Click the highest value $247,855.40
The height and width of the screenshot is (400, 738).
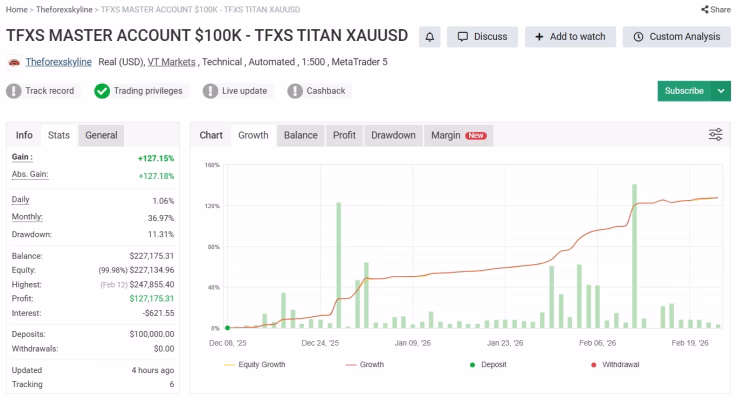(x=152, y=285)
